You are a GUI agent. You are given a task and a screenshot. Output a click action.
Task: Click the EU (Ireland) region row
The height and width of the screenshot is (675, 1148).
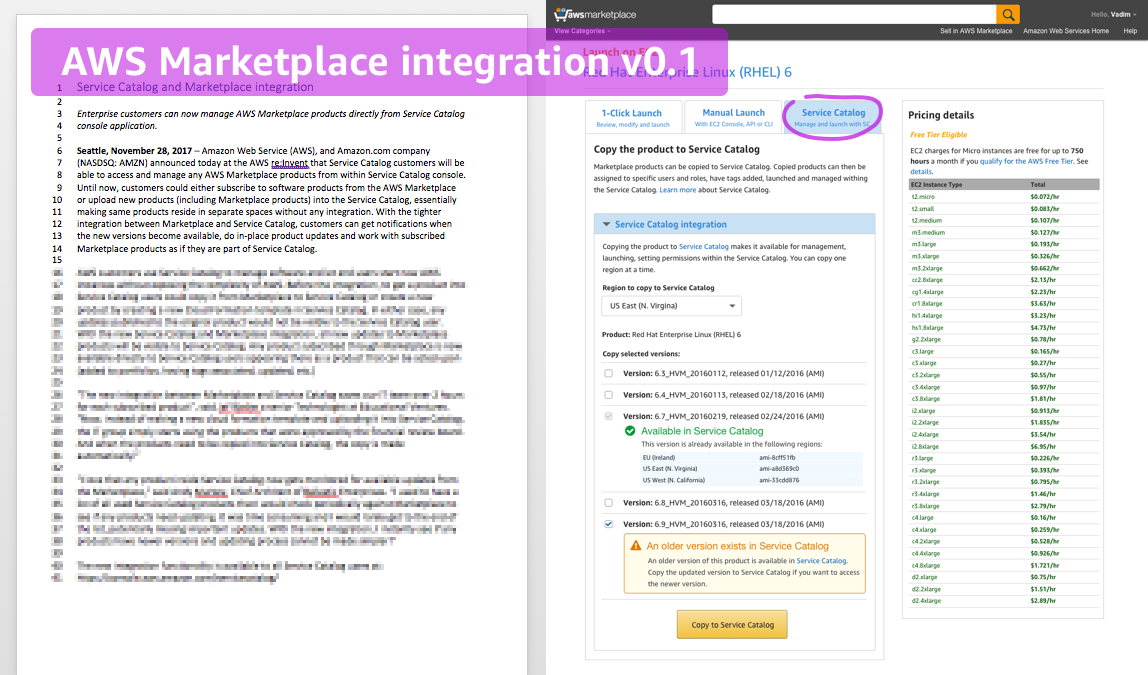[752, 458]
